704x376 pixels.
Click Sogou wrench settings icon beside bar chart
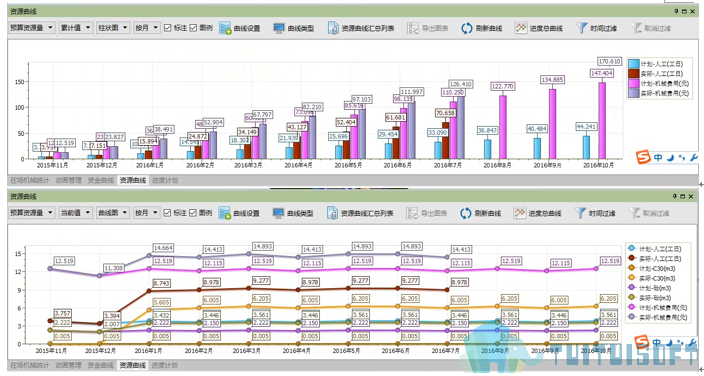pos(694,158)
